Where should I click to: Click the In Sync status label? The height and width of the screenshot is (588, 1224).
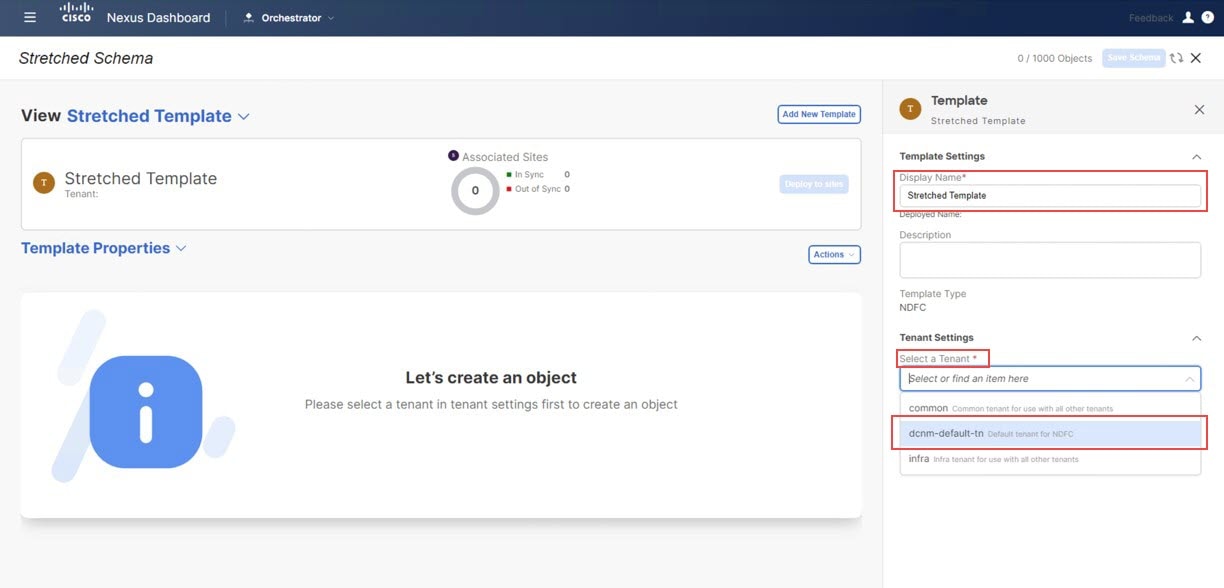529,175
